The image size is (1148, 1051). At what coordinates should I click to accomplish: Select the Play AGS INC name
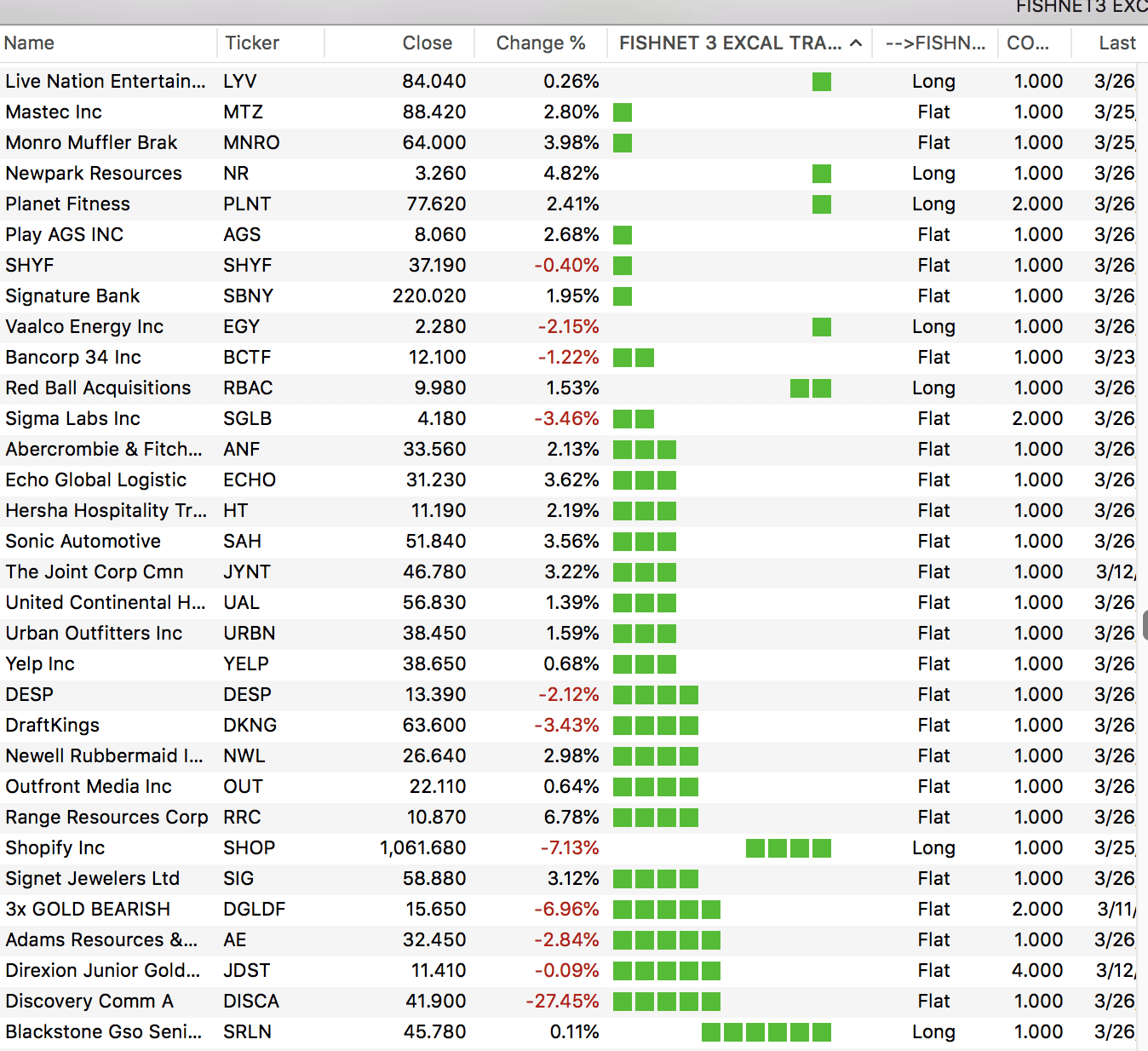pyautogui.click(x=65, y=235)
